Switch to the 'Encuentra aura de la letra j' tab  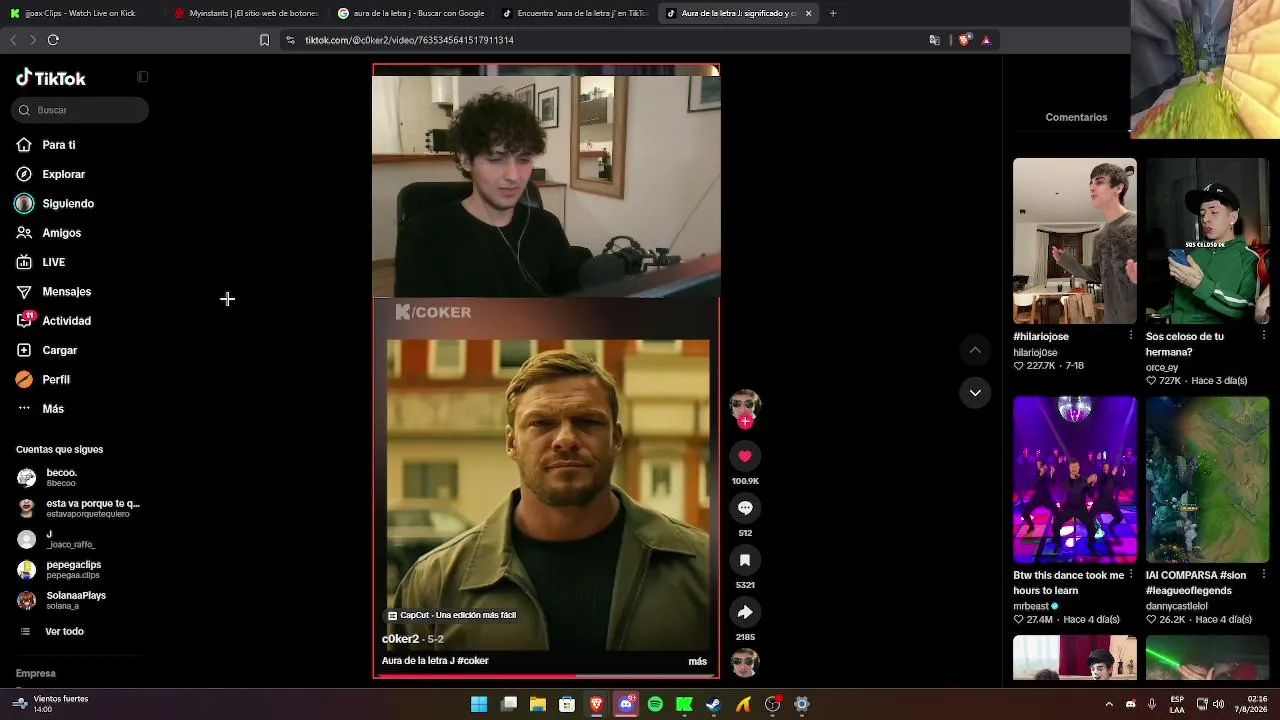pyautogui.click(x=575, y=13)
